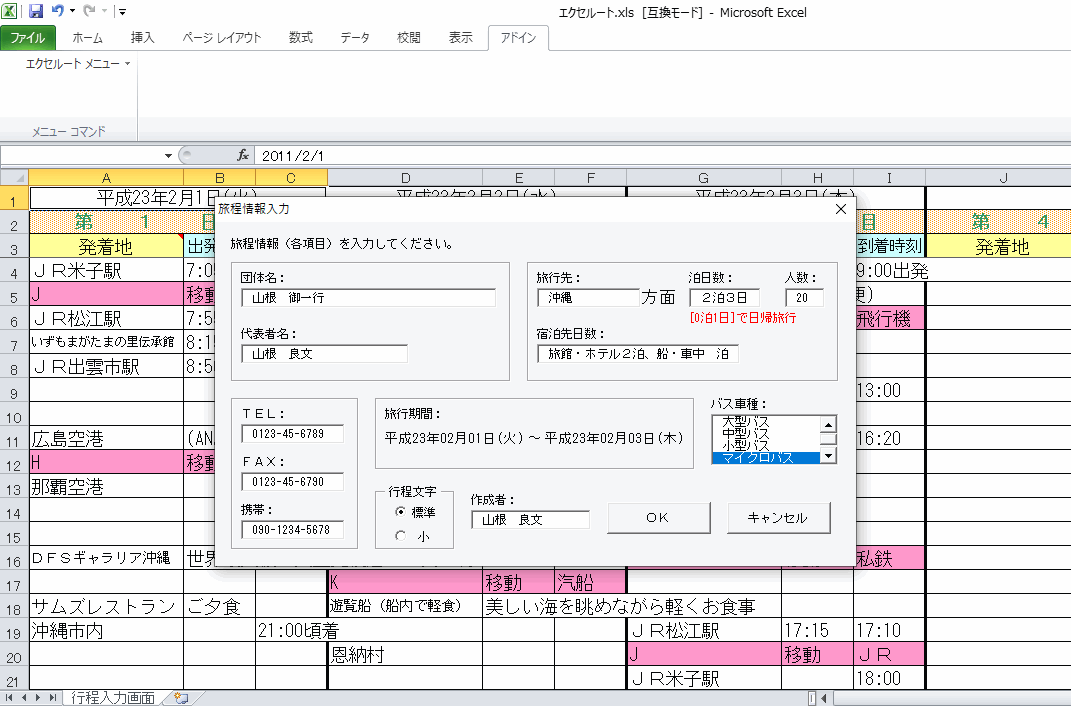The height and width of the screenshot is (706, 1071).
Task: Select cell 9:00出発 in row 4
Action: click(889, 270)
